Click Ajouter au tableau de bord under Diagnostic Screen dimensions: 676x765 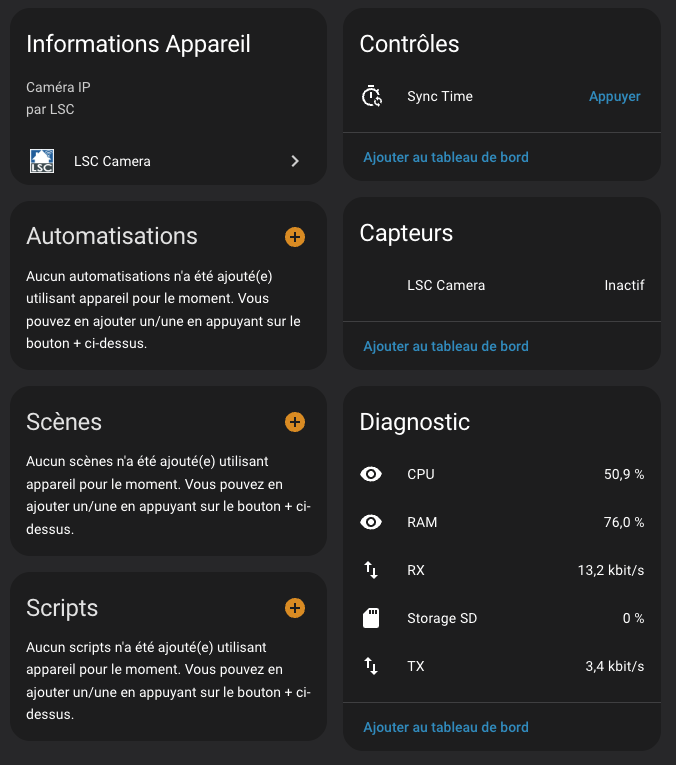(x=446, y=727)
